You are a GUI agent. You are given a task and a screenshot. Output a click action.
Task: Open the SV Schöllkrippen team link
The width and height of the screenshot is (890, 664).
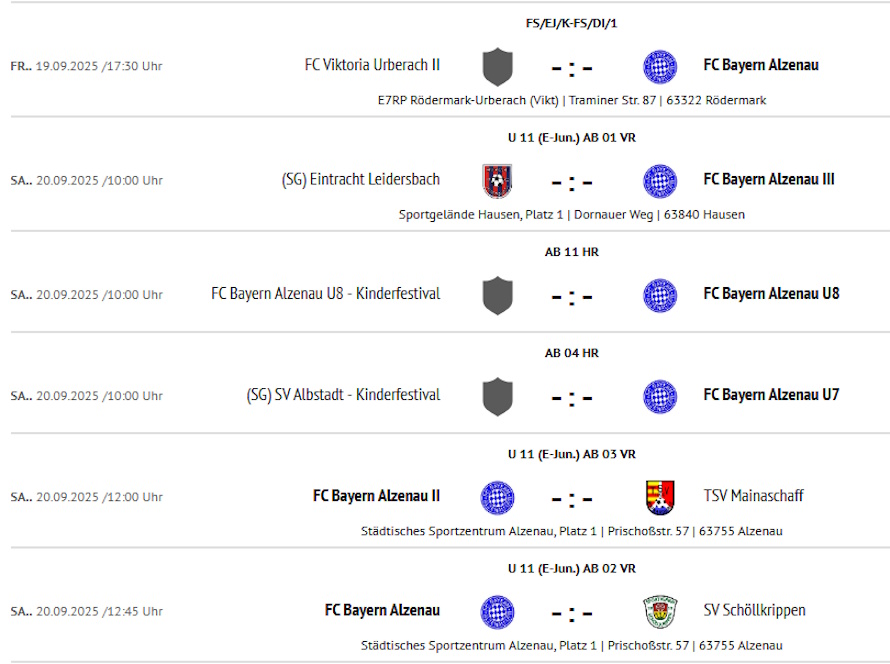pos(754,611)
